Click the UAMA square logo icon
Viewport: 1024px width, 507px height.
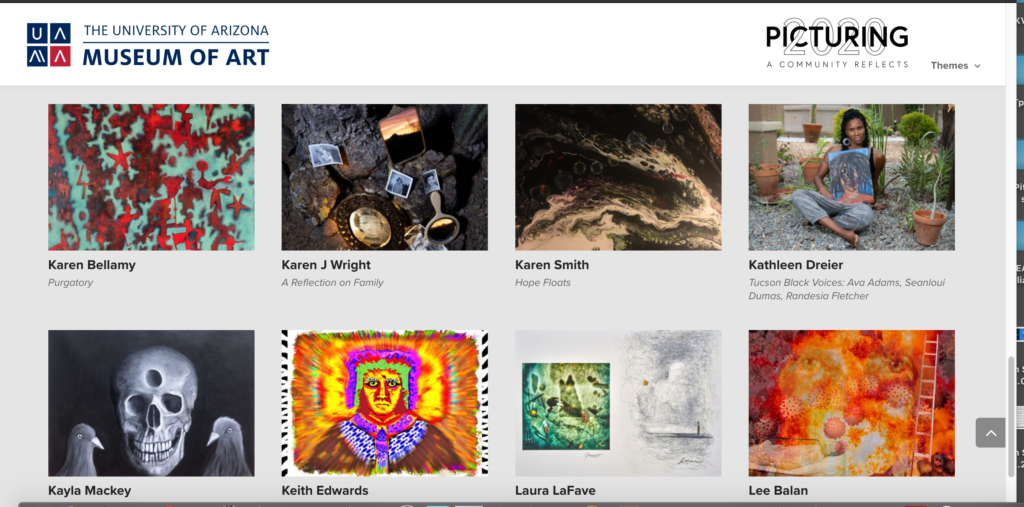click(48, 45)
